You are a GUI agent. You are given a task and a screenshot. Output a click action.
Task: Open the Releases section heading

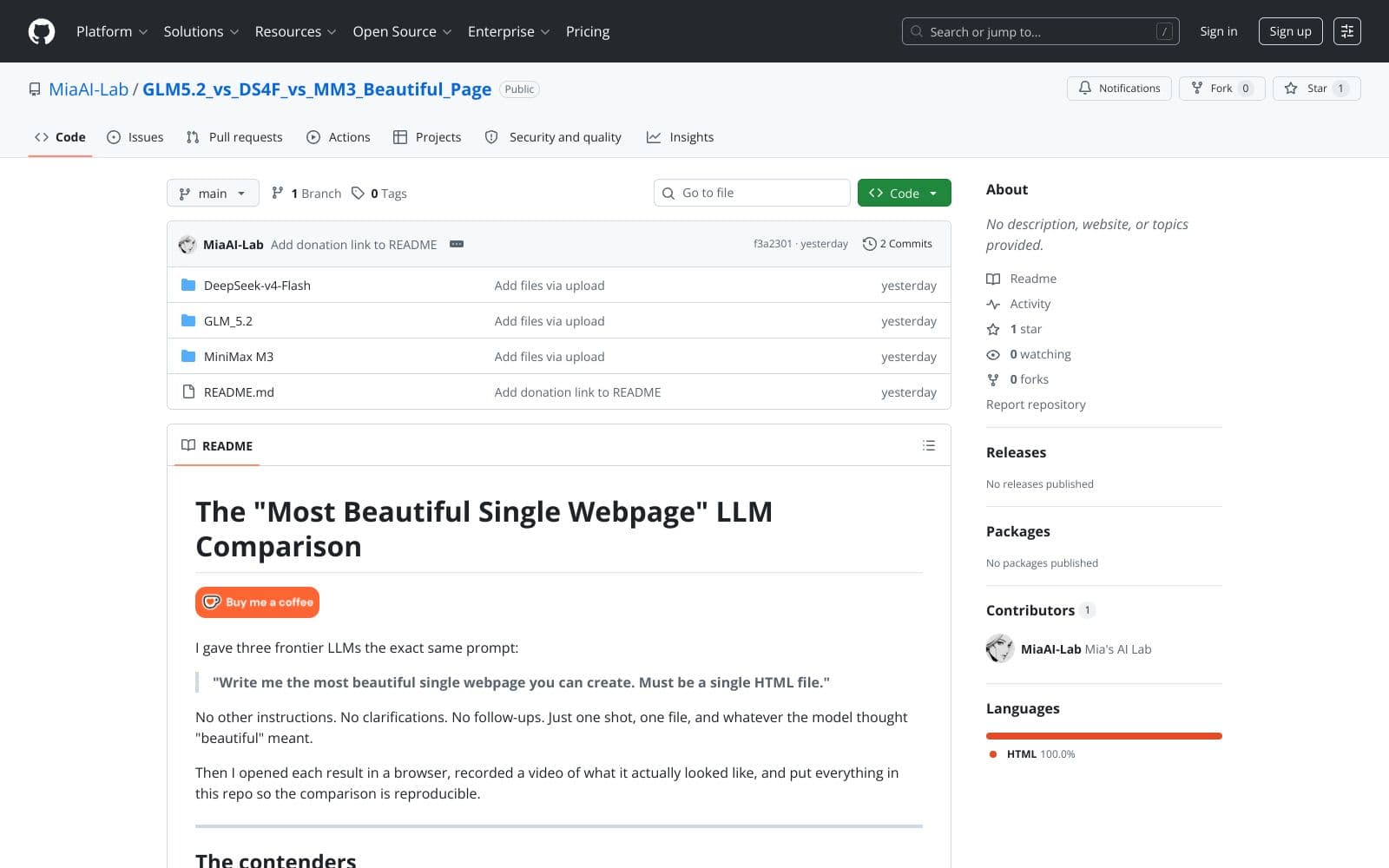click(x=1016, y=452)
